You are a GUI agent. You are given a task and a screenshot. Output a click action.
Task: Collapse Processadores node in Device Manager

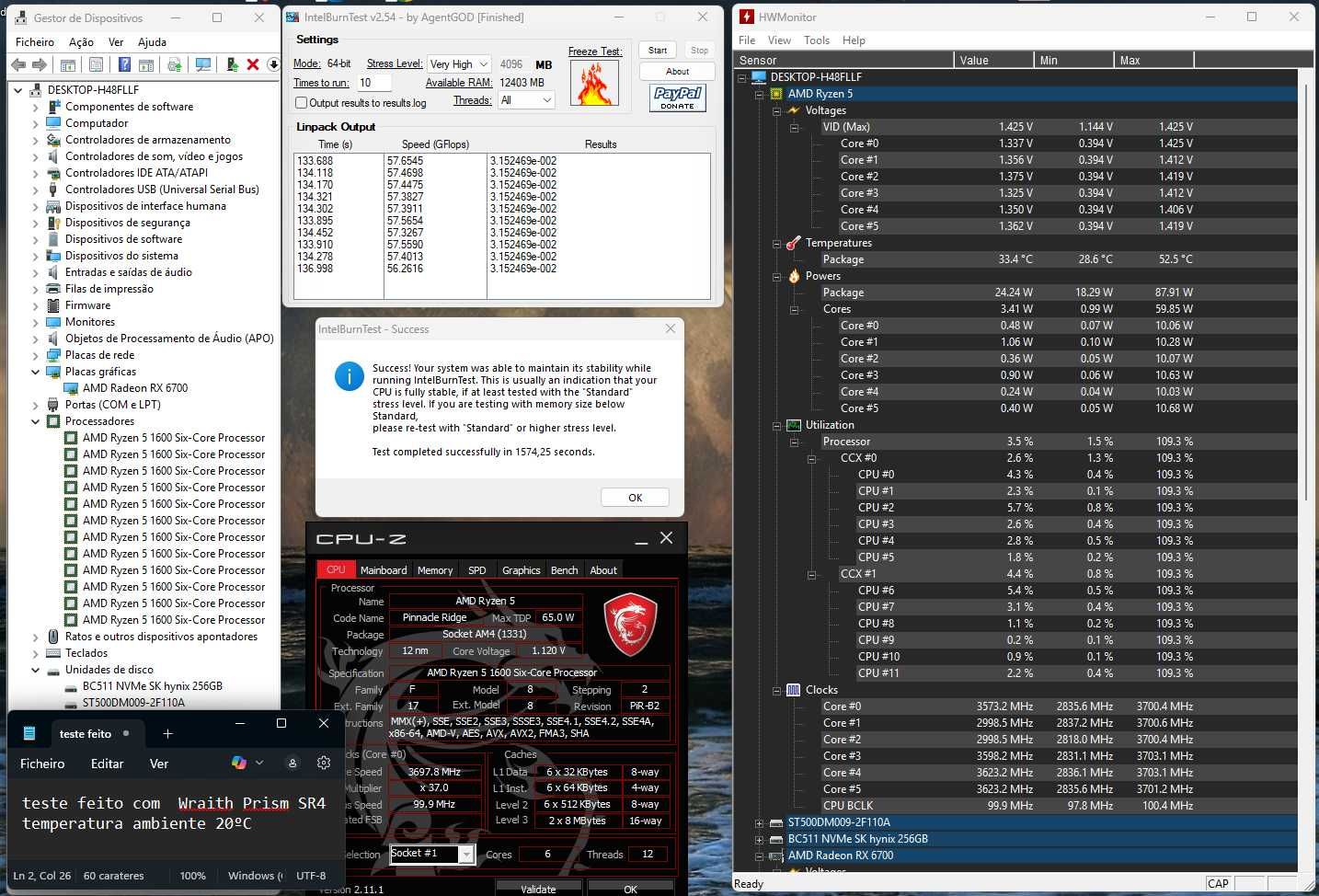tap(36, 421)
